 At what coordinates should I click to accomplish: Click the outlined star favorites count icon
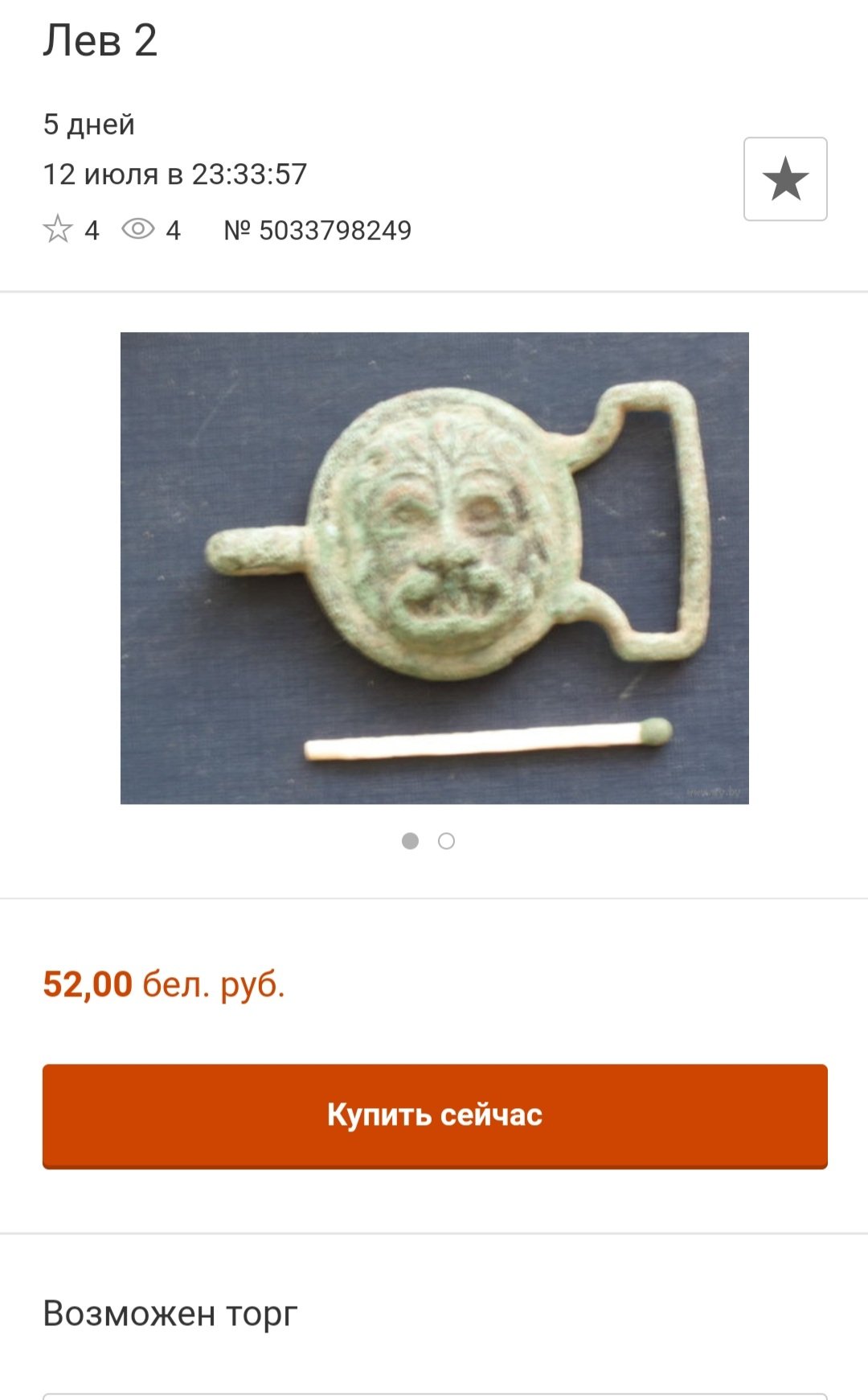(x=58, y=229)
